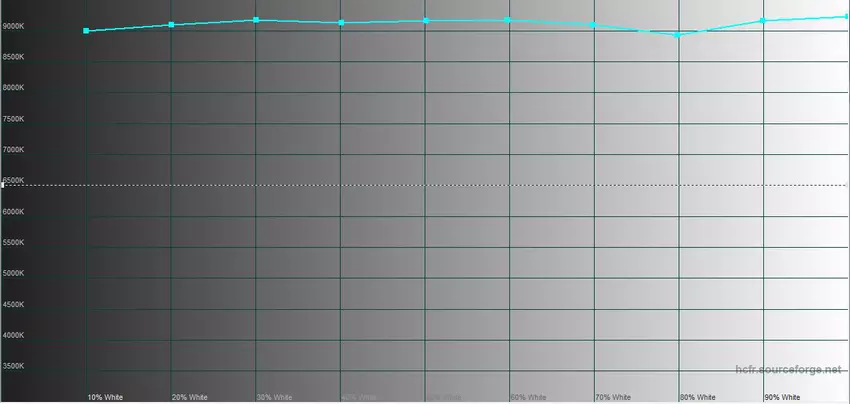Click the 6500K axis label
850x404 pixels.
[14, 180]
